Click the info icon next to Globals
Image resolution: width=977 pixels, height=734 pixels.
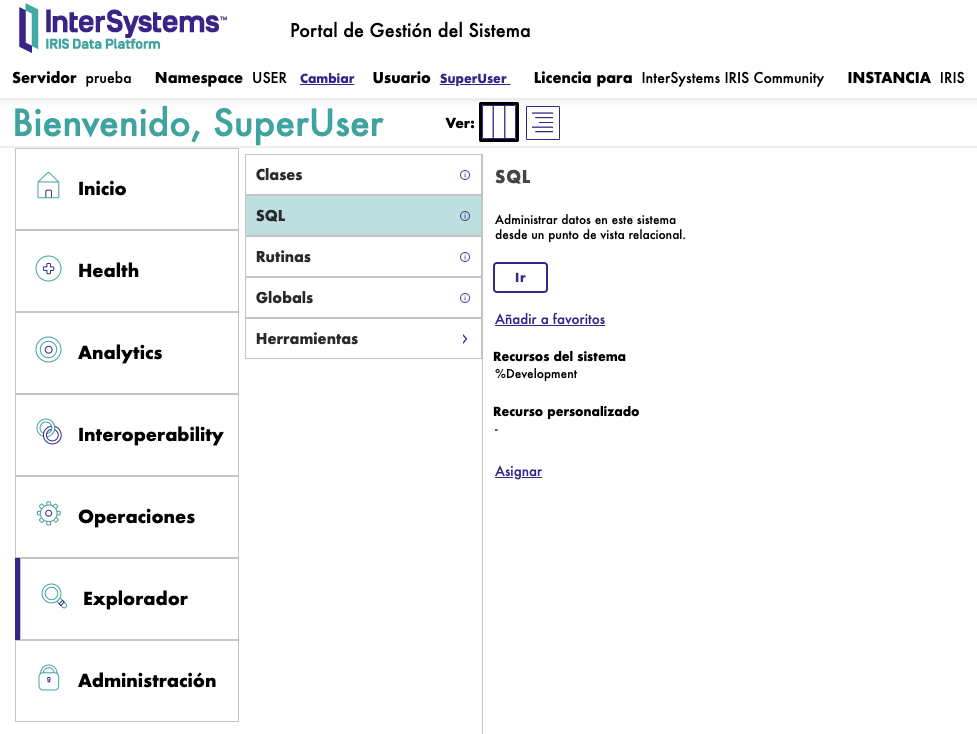coord(465,298)
